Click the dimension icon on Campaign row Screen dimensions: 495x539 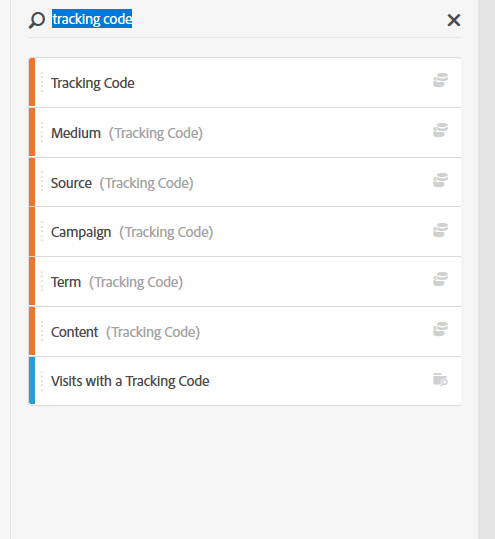440,230
